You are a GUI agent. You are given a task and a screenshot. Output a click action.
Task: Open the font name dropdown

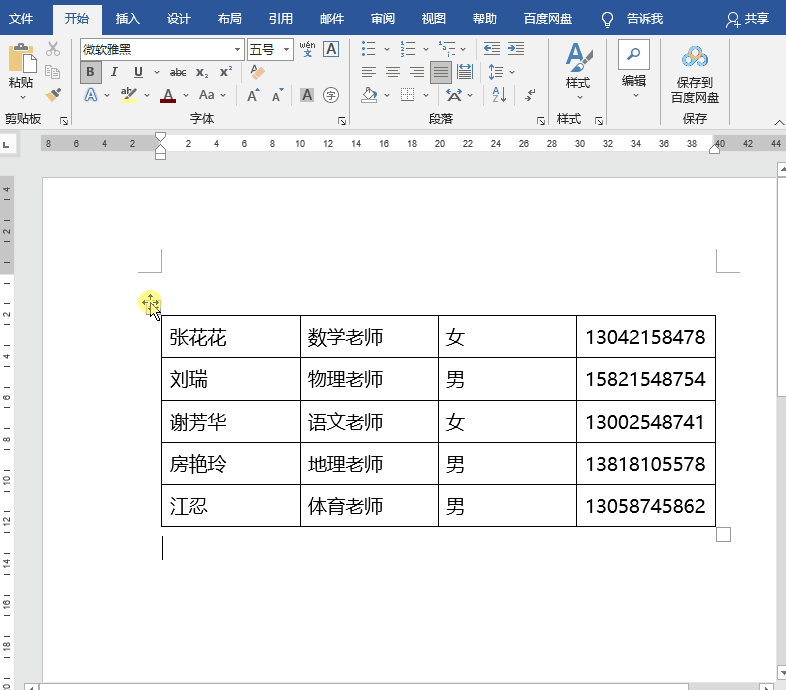pos(238,49)
